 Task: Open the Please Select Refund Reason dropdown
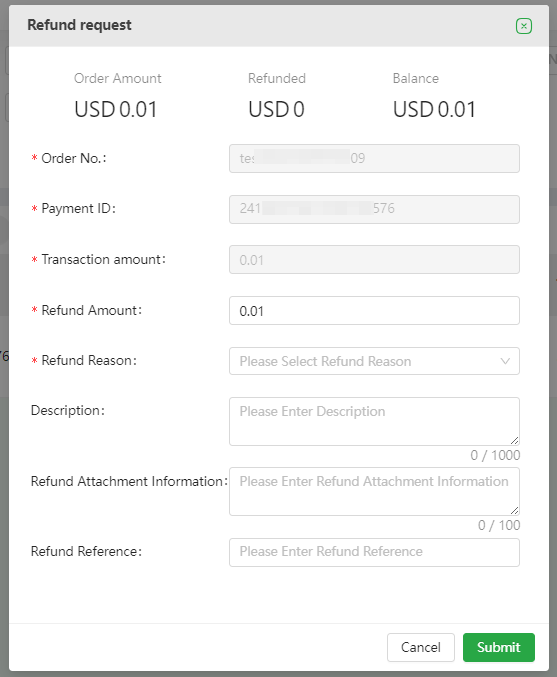(374, 361)
